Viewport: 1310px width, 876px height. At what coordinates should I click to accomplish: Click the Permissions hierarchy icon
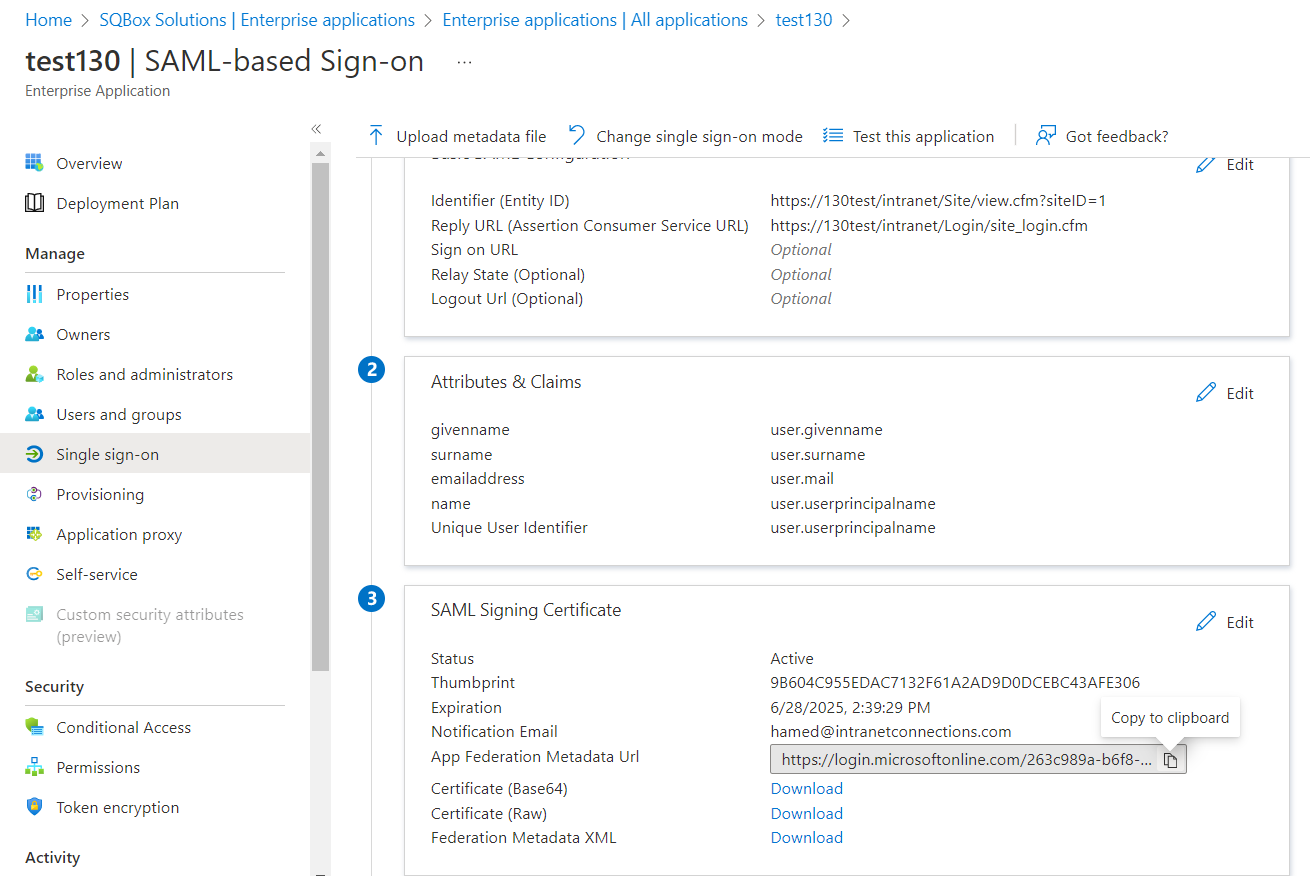pos(34,767)
